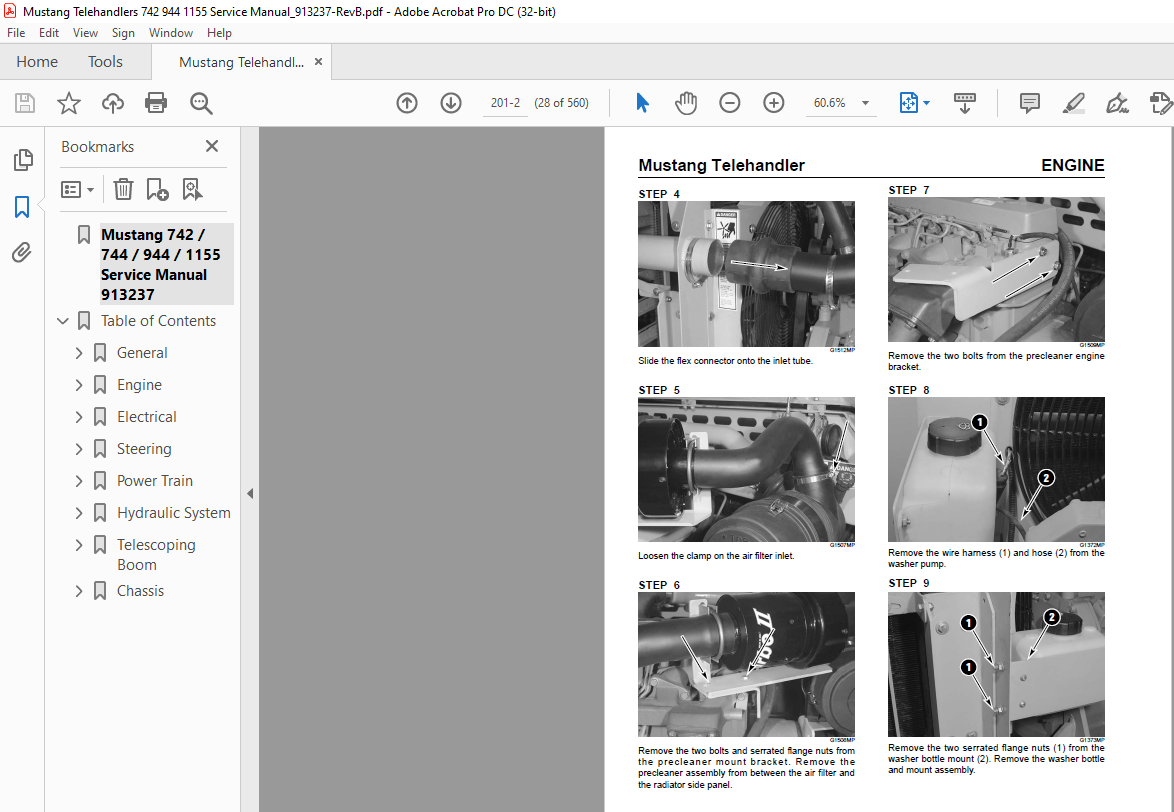Click the Save file icon
Image resolution: width=1174 pixels, height=812 pixels.
point(25,103)
